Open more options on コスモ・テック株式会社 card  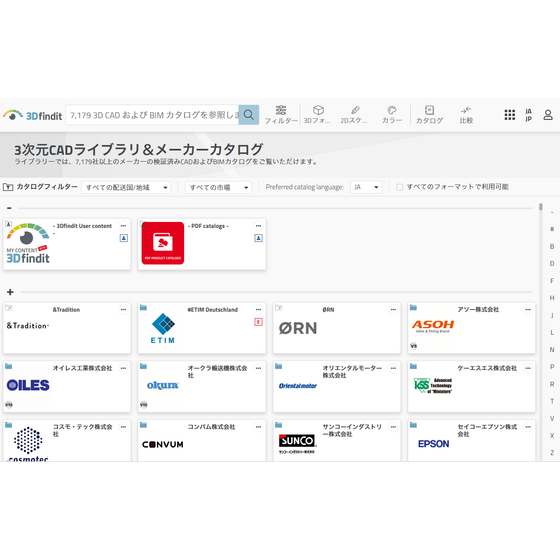tap(123, 427)
